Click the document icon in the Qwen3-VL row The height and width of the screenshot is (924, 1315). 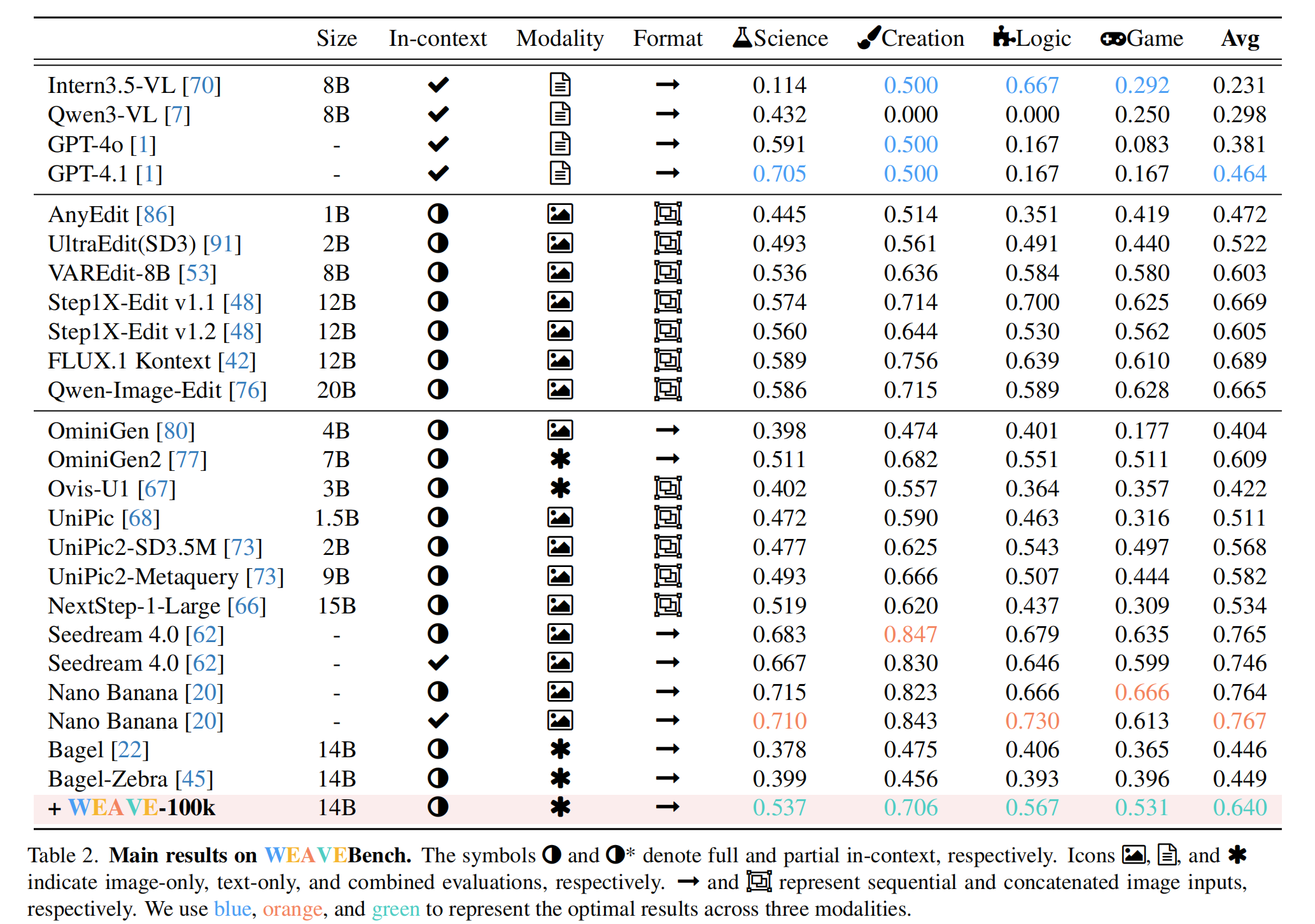pos(560,114)
